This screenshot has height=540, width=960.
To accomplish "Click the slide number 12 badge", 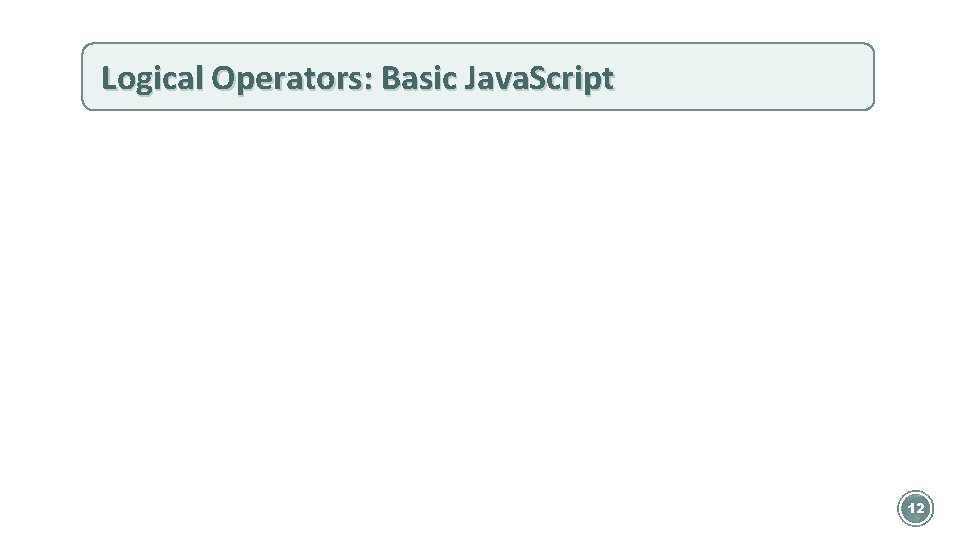I will point(915,509).
